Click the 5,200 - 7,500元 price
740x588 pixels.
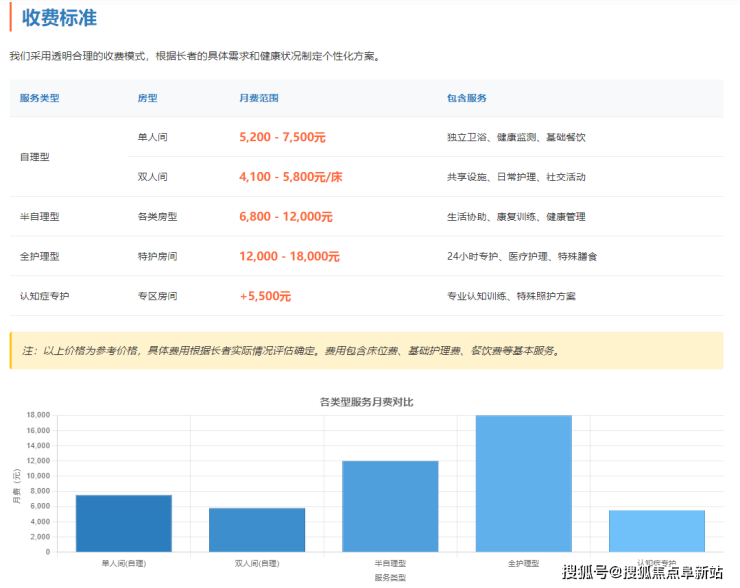coord(282,137)
